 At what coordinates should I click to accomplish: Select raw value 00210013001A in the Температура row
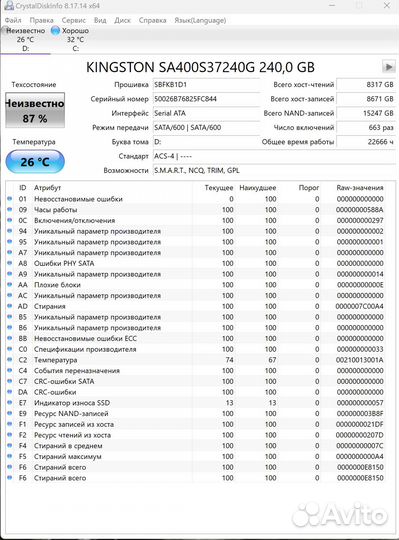(x=359, y=360)
